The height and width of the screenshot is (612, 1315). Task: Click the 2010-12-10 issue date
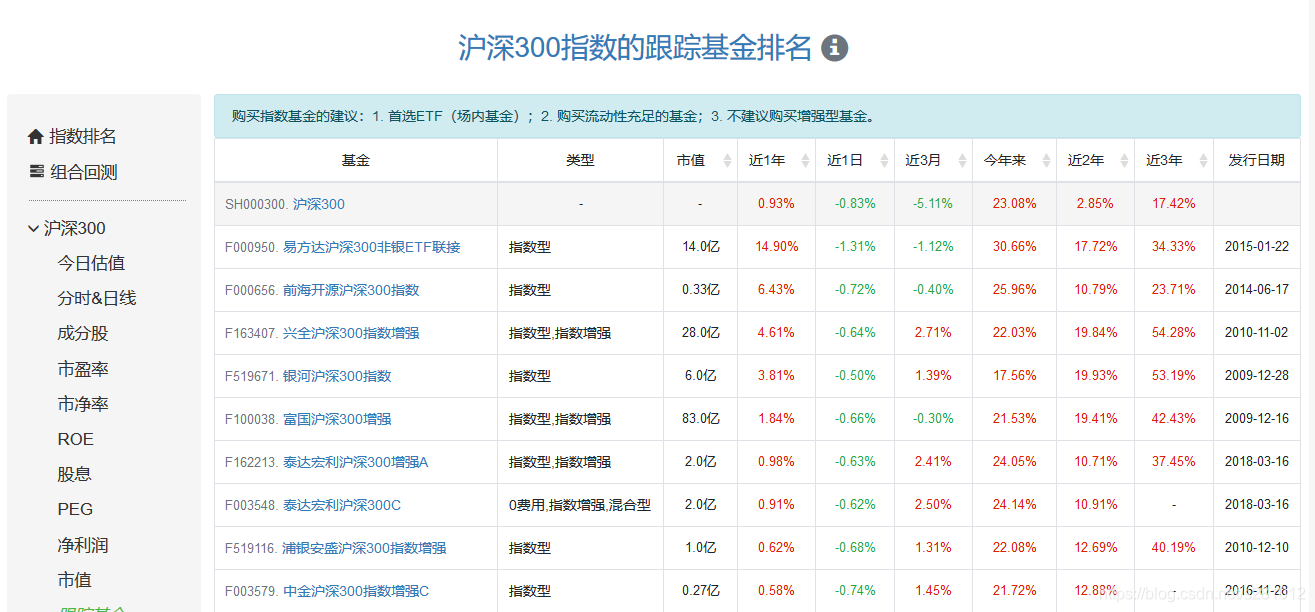[1257, 548]
